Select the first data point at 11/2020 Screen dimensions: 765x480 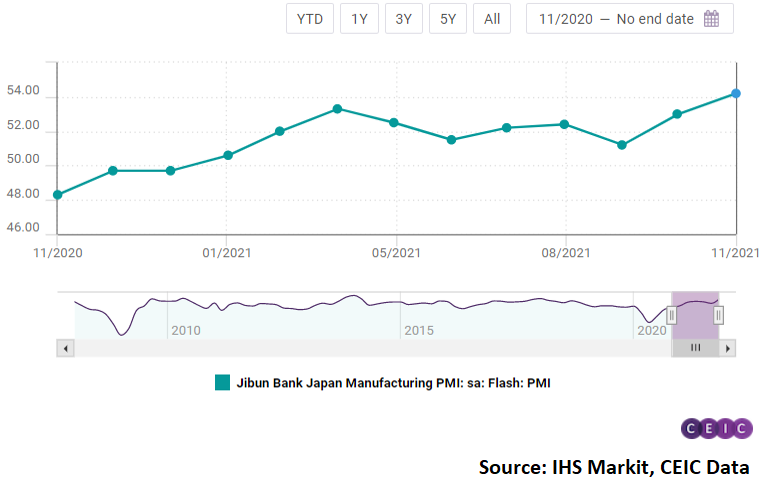pos(58,195)
